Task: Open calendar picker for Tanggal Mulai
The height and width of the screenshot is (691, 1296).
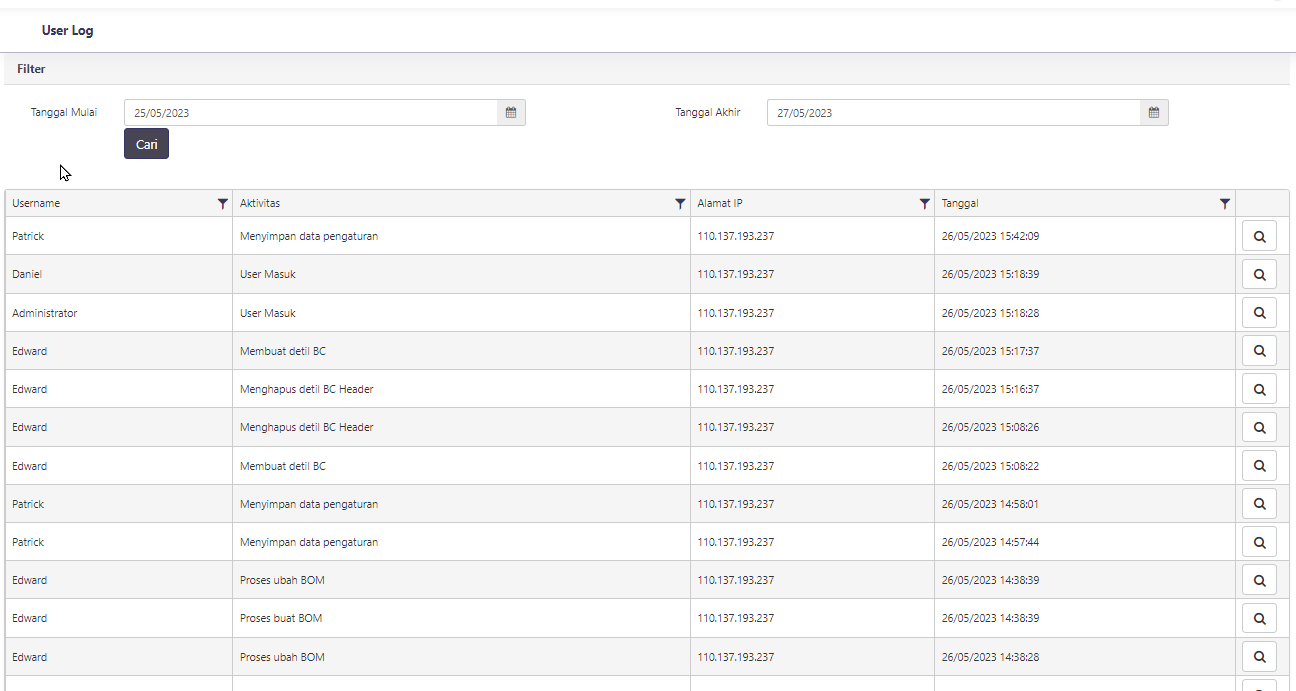Action: [511, 113]
